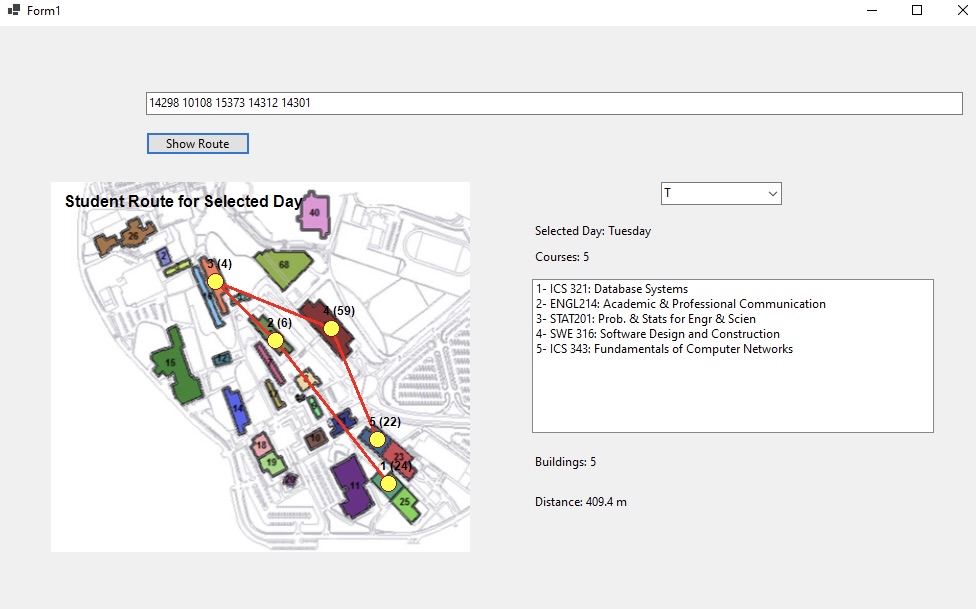Click small purple building 20 on the map
Image resolution: width=976 pixels, height=609 pixels.
click(x=290, y=479)
